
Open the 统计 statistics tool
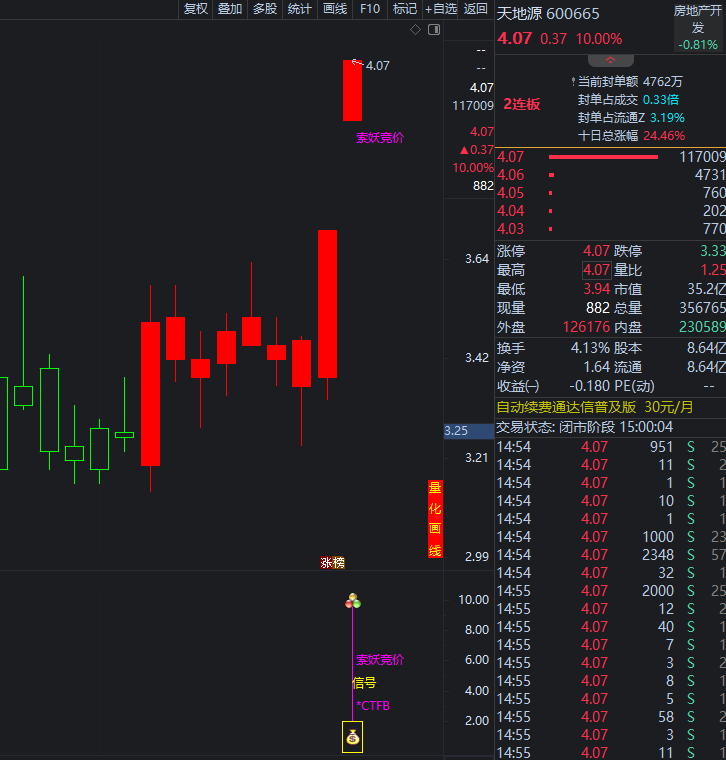[300, 9]
